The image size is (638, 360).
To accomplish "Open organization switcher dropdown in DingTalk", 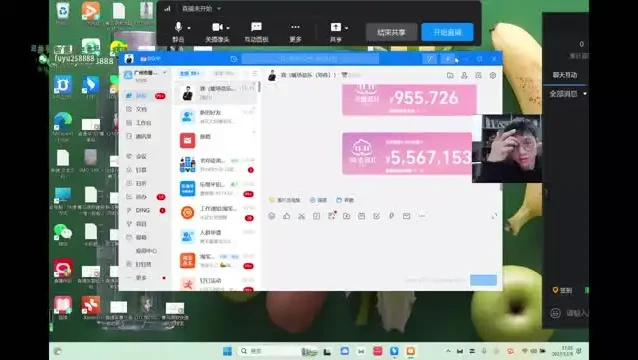I will click(165, 73).
